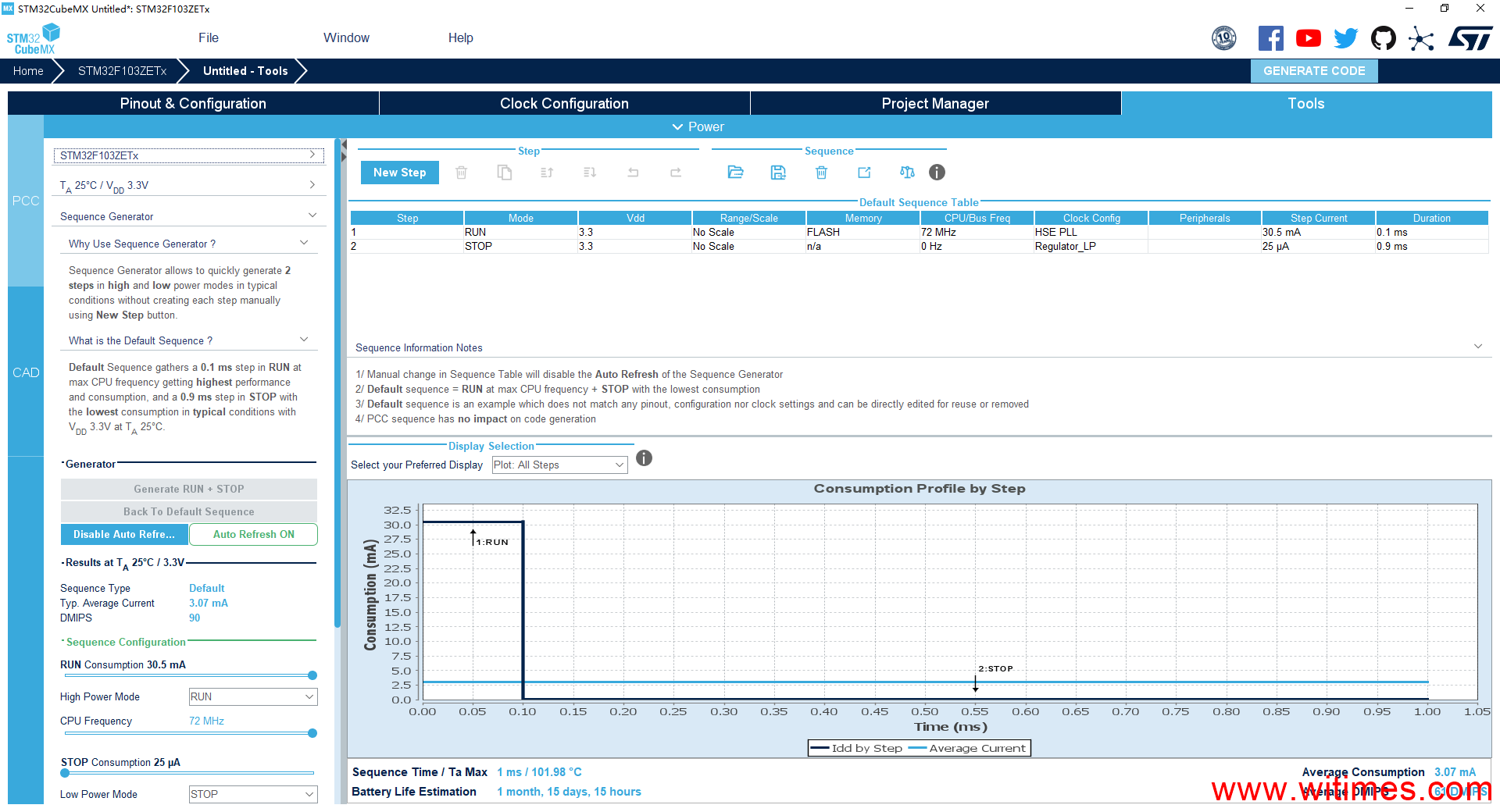Screen dimensions: 1500x812
Task: Select the CAD side tab
Action: 26,372
